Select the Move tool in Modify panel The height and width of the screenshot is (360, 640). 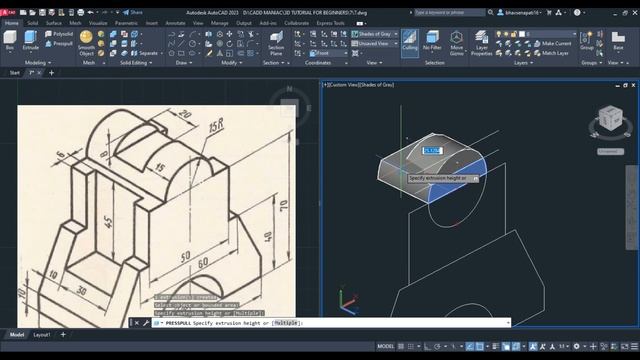[229, 34]
